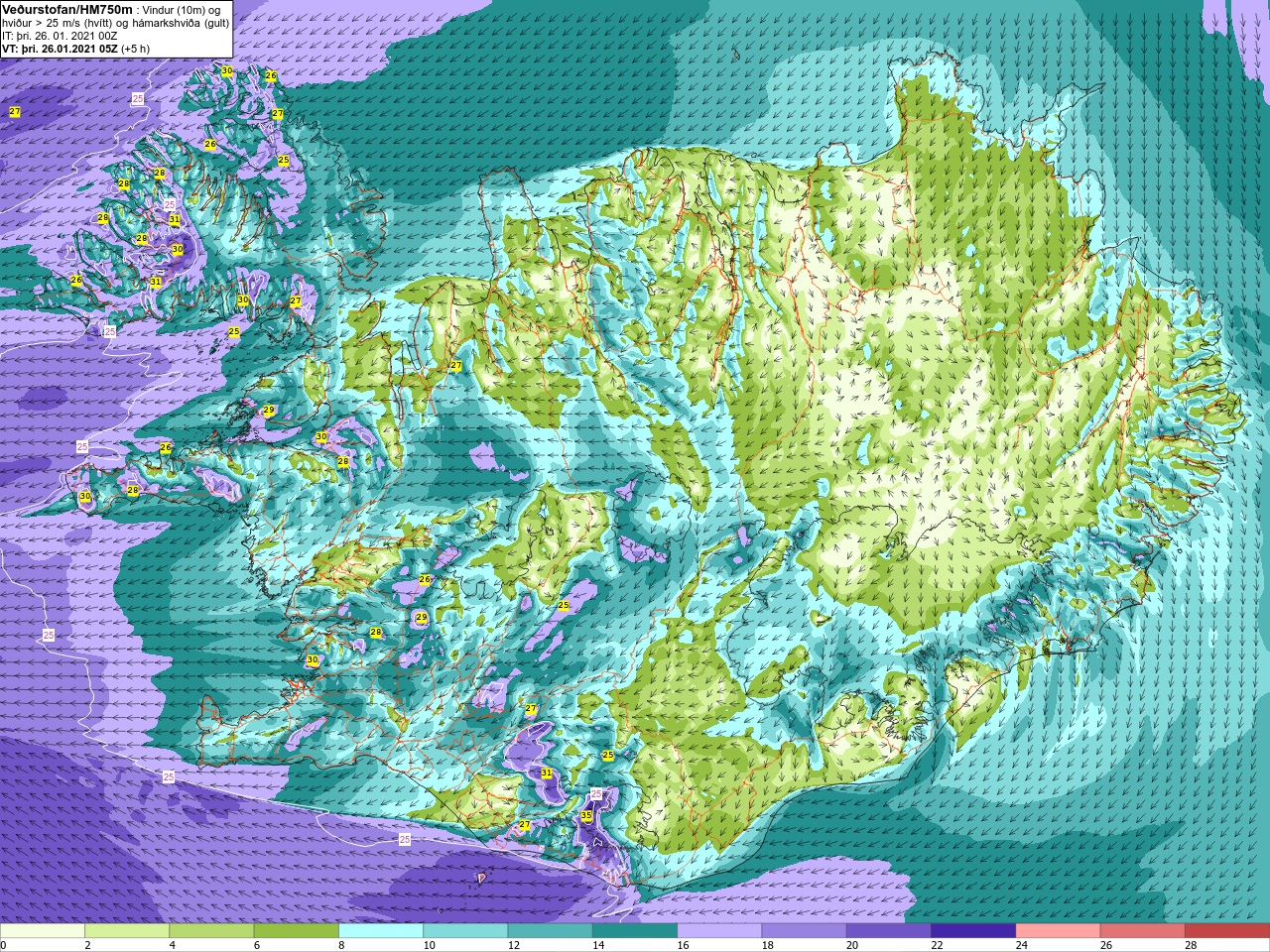
Task: Select the 16–18 m/s lavender legend swatch
Action: point(719,931)
